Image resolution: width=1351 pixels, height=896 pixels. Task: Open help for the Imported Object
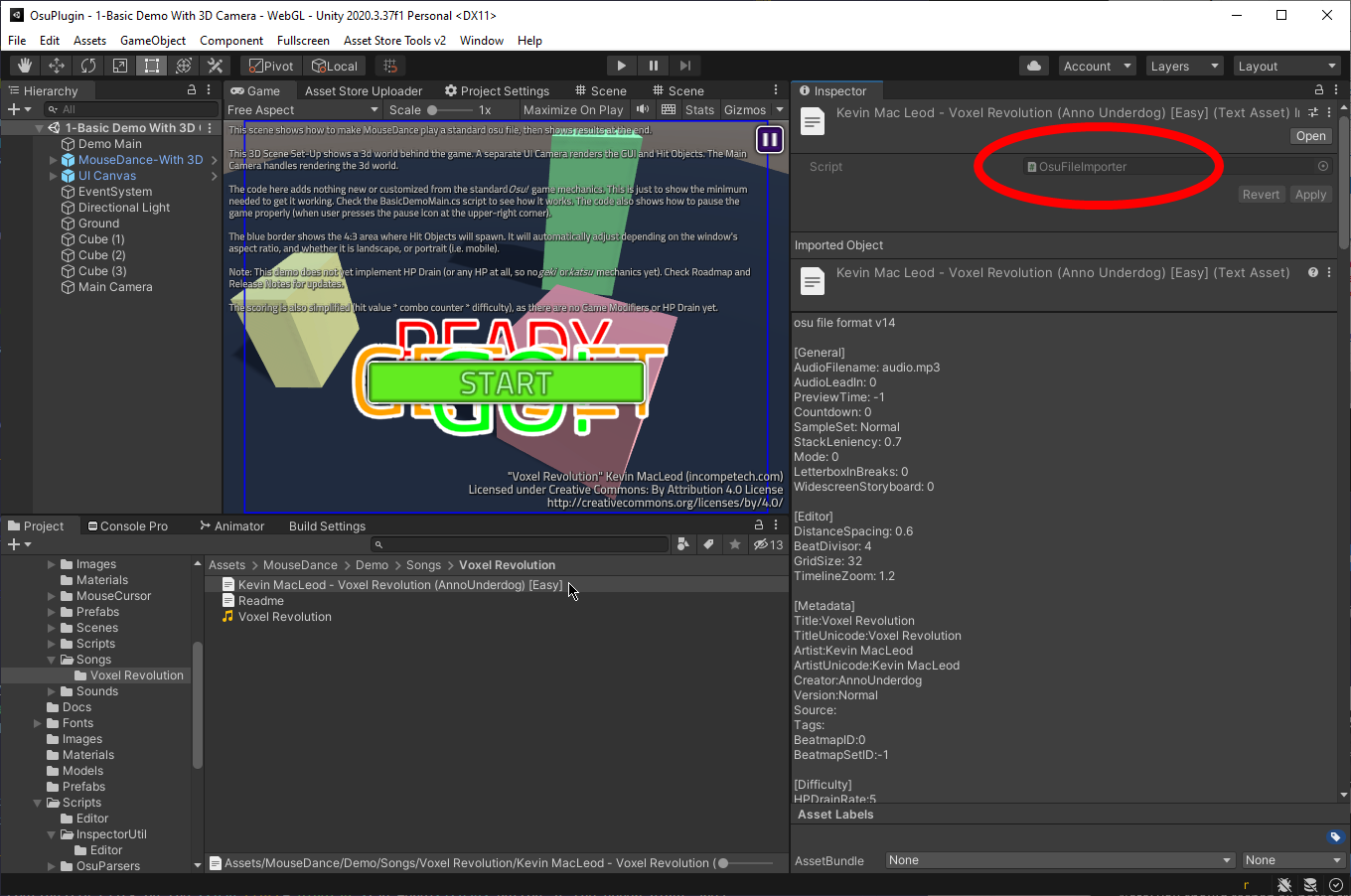tap(1313, 272)
